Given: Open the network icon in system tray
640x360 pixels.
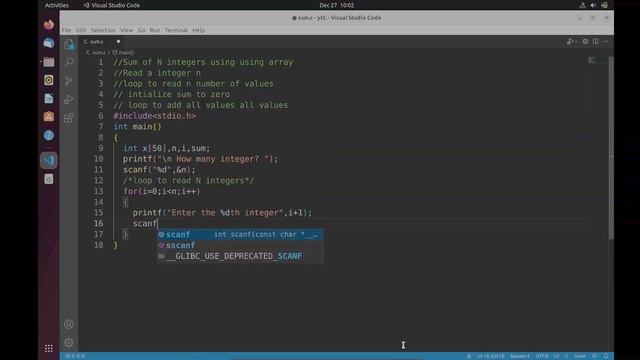Looking at the screenshot, I should pos(582,5).
